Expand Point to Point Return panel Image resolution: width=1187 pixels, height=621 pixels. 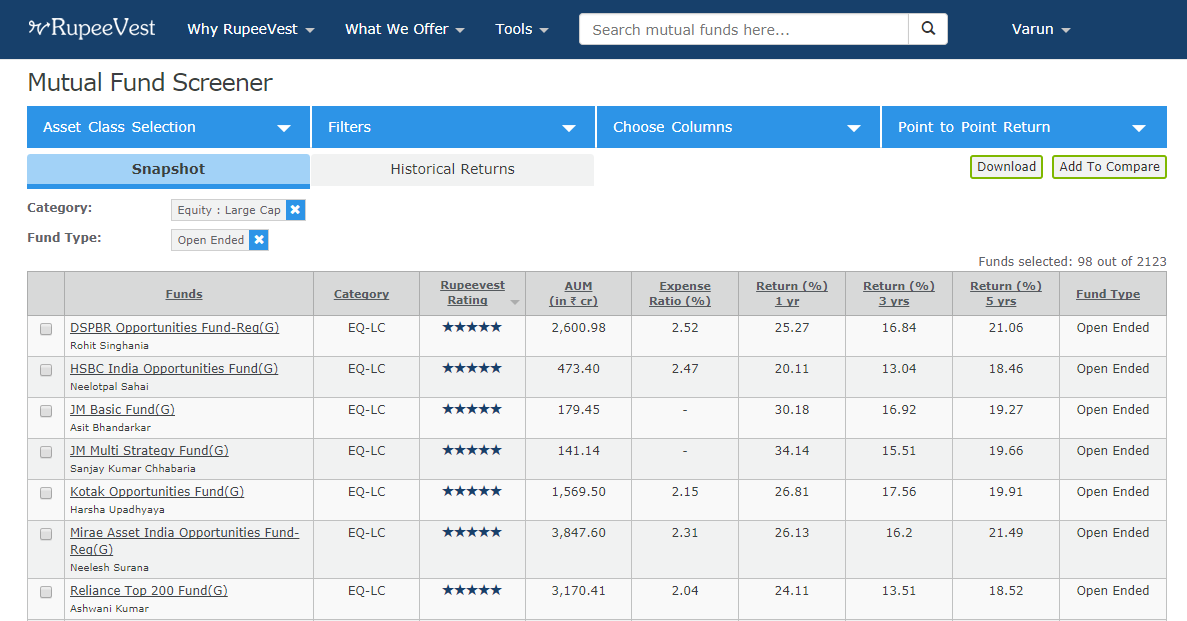point(1024,127)
